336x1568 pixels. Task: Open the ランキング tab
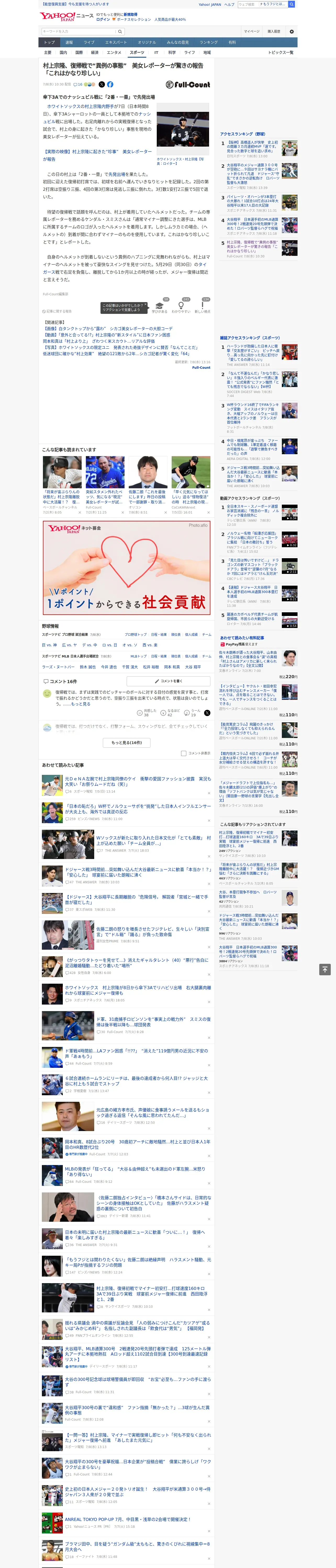click(x=209, y=43)
